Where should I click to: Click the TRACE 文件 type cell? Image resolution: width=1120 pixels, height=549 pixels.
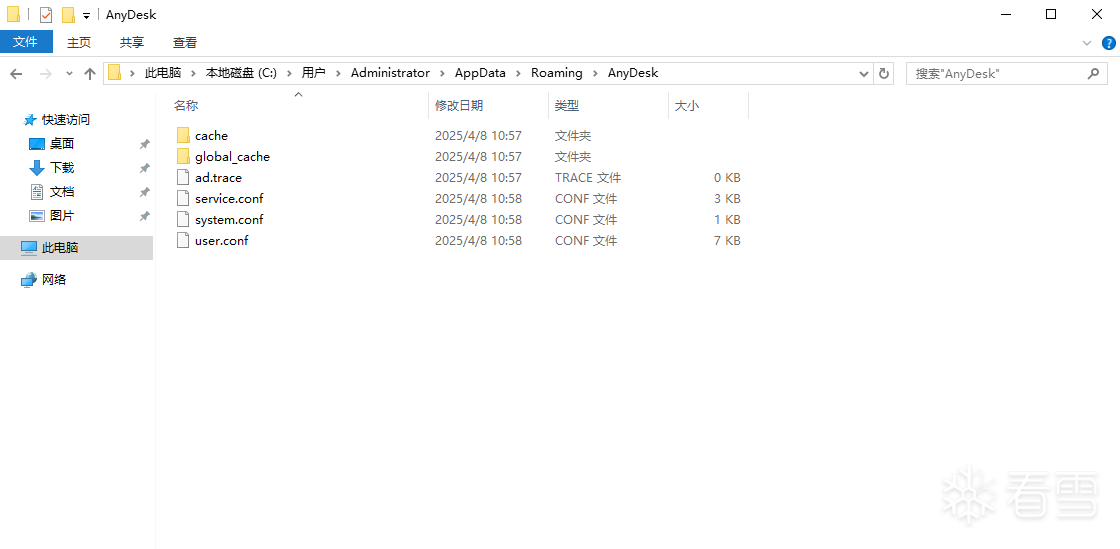(588, 178)
